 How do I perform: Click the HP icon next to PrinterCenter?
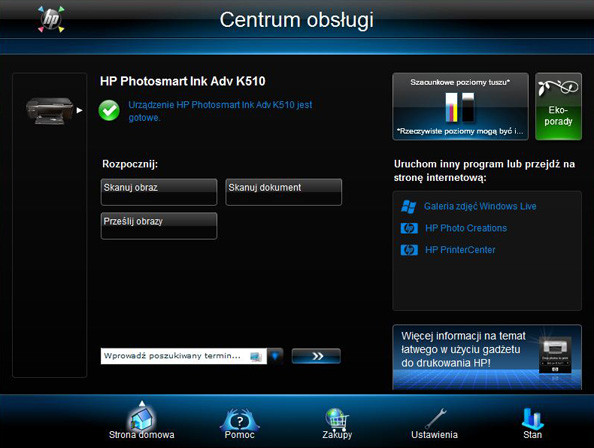tap(409, 250)
